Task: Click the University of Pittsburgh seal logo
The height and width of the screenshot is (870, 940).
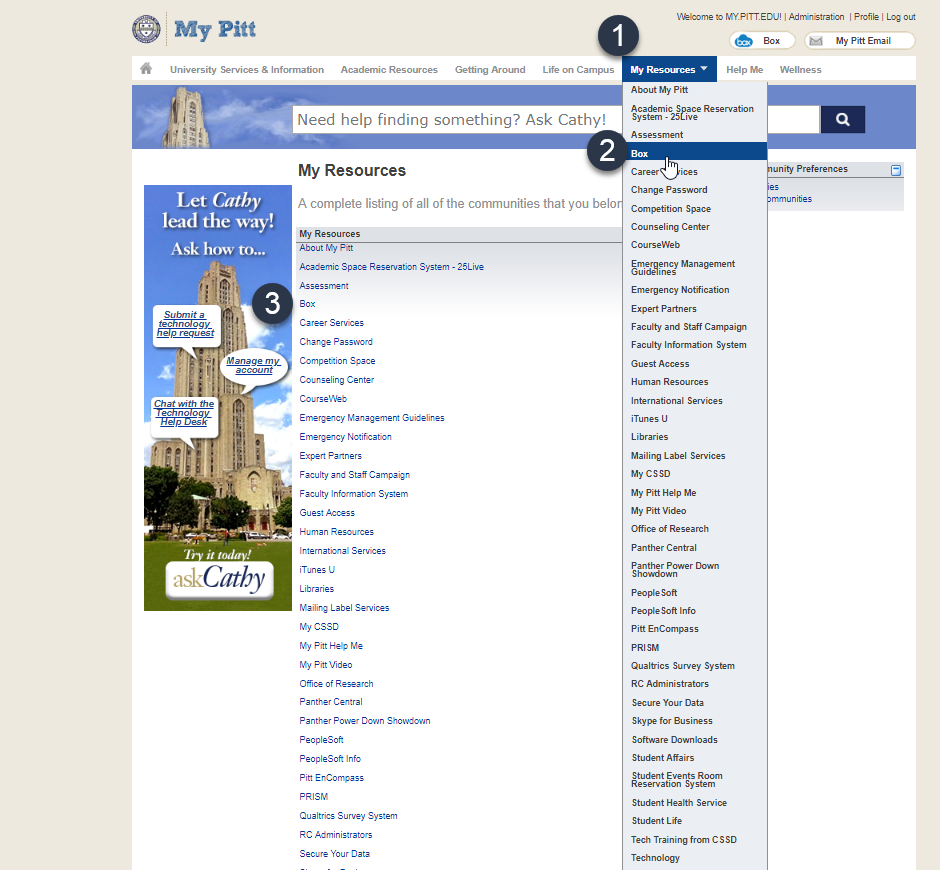Action: tap(146, 29)
